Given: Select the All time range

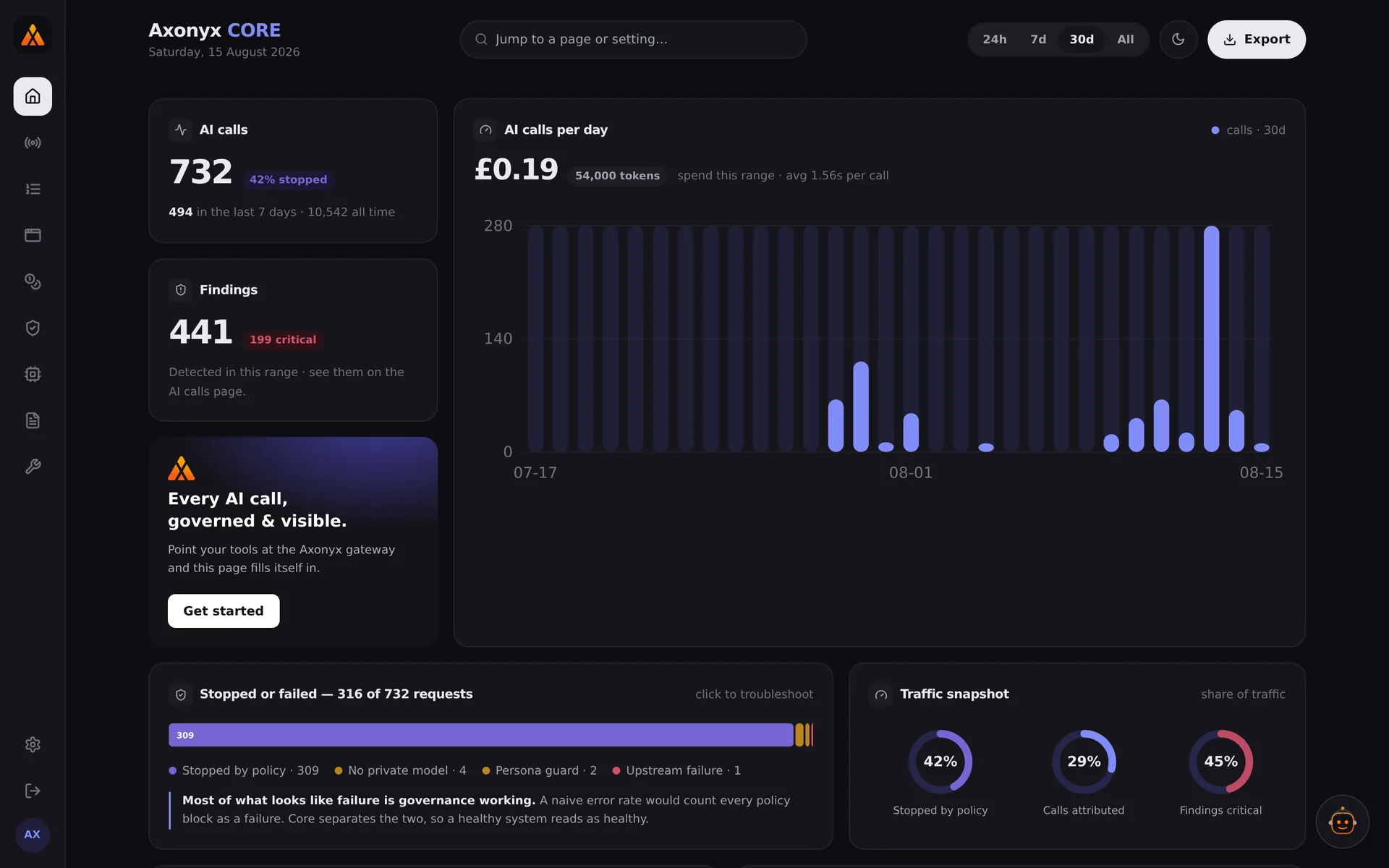Looking at the screenshot, I should point(1125,39).
